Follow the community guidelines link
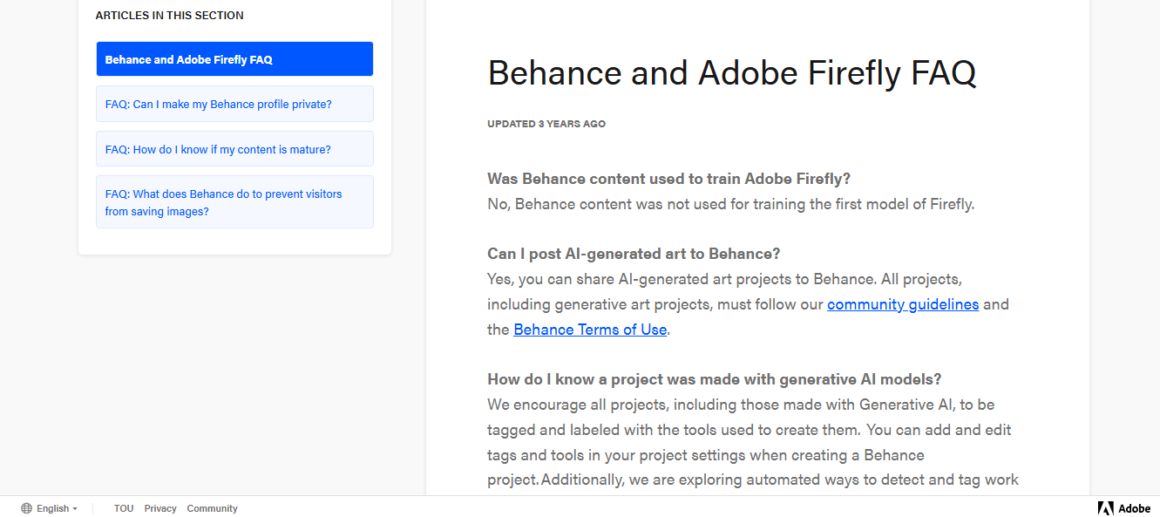This screenshot has height=517, width=1160. point(903,304)
